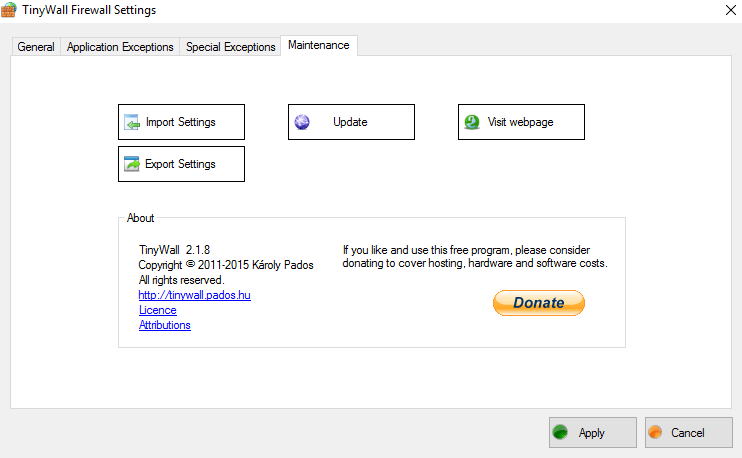Select the Maintenance tab
This screenshot has width=742, height=458.
(319, 45)
